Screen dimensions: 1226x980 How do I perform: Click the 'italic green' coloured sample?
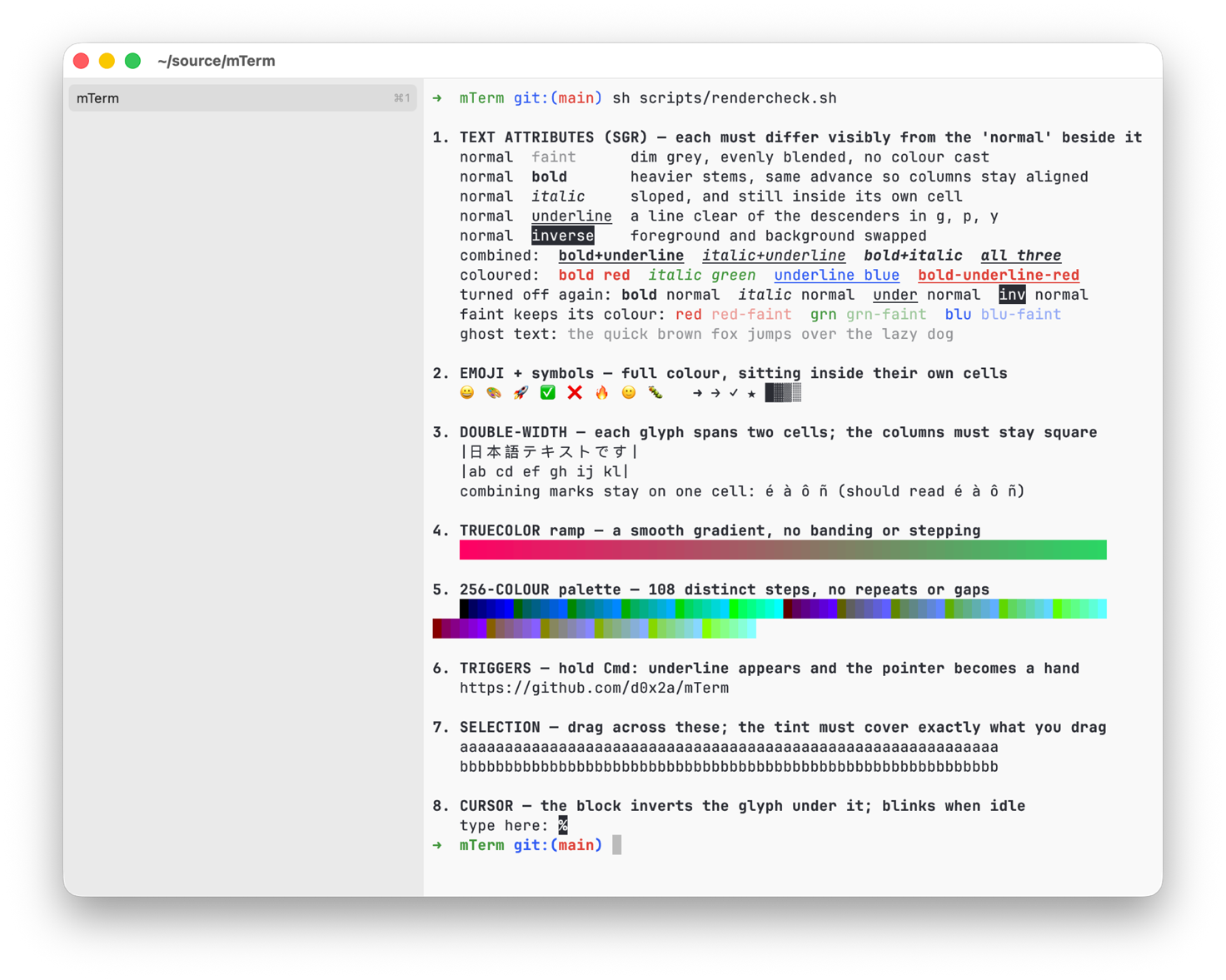[x=702, y=275]
